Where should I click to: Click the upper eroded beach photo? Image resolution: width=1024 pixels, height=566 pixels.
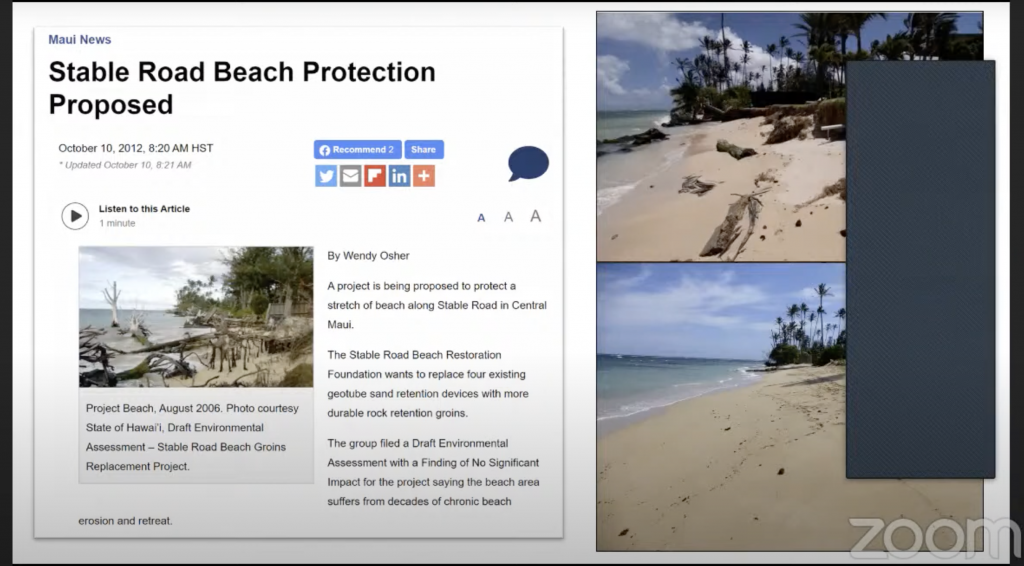tap(721, 136)
